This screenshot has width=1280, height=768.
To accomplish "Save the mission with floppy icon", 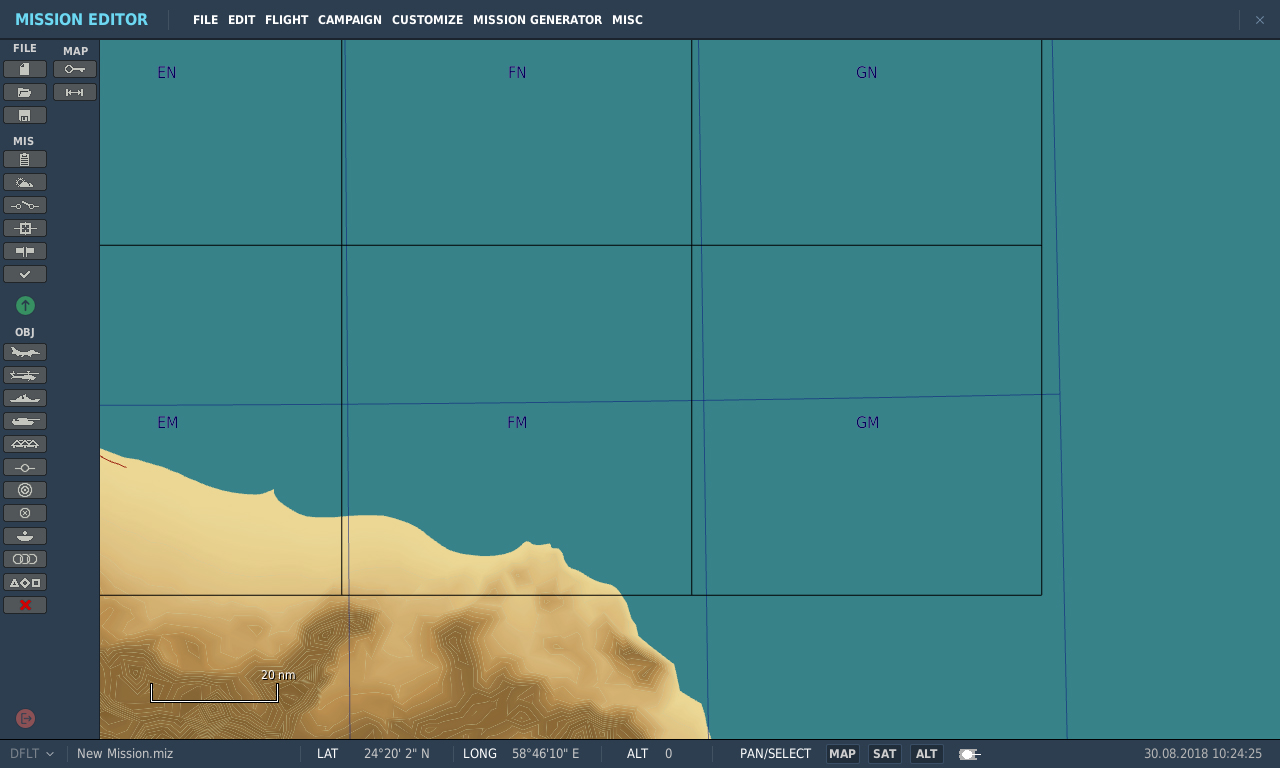I will tap(25, 115).
